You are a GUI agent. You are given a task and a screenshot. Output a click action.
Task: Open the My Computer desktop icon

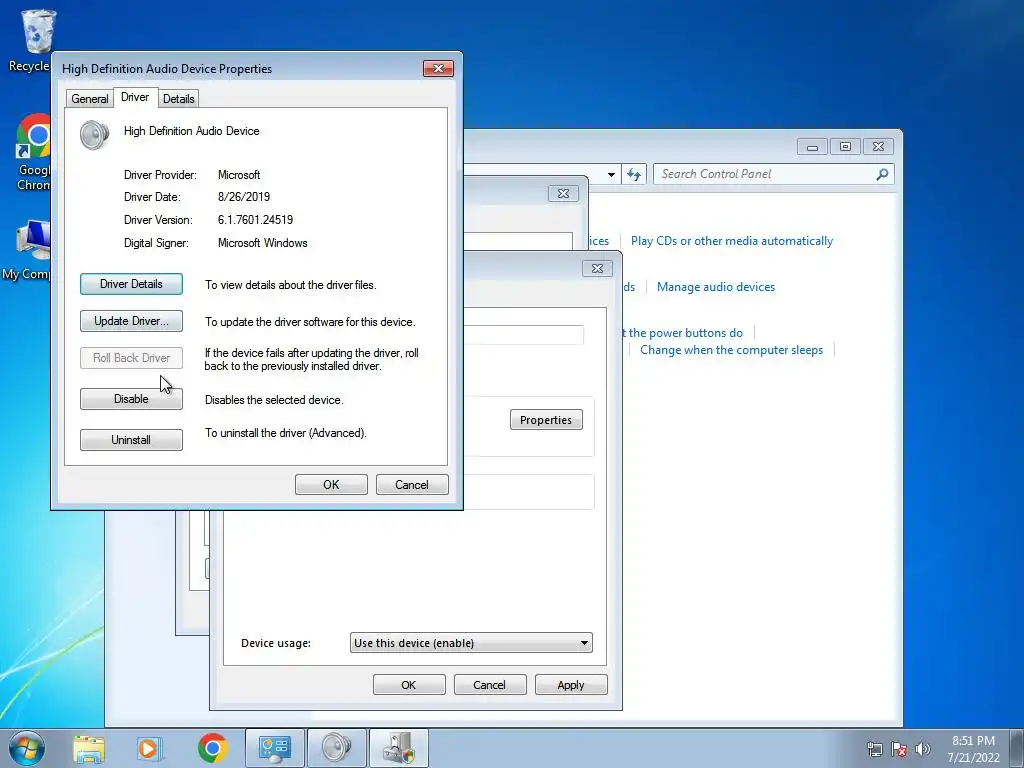[x=27, y=251]
